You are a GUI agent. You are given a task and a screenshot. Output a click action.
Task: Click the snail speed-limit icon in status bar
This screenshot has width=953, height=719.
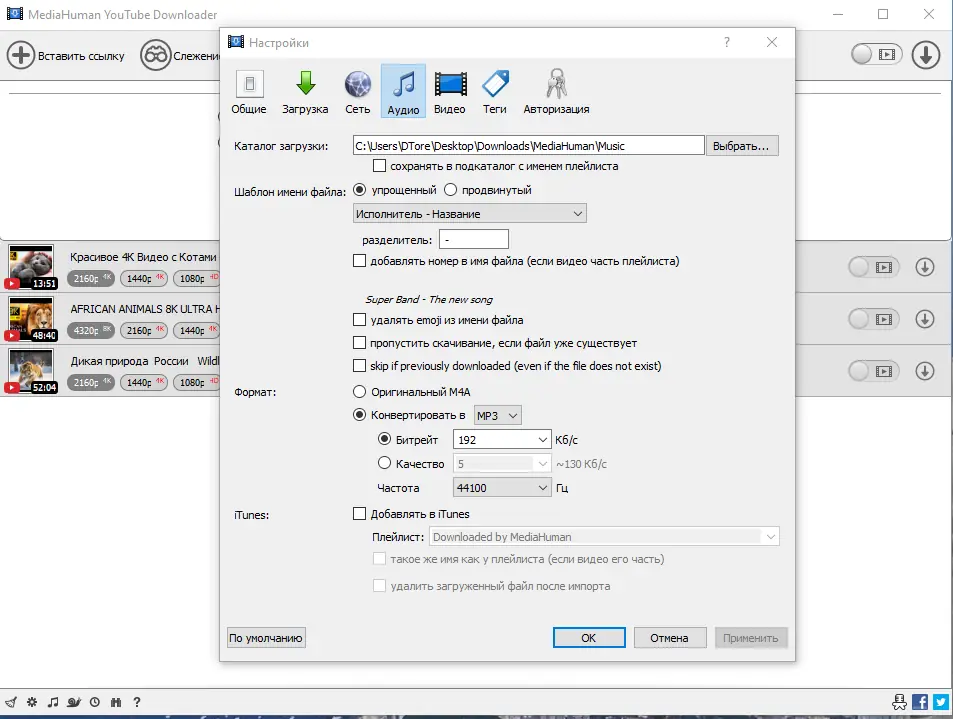74,702
